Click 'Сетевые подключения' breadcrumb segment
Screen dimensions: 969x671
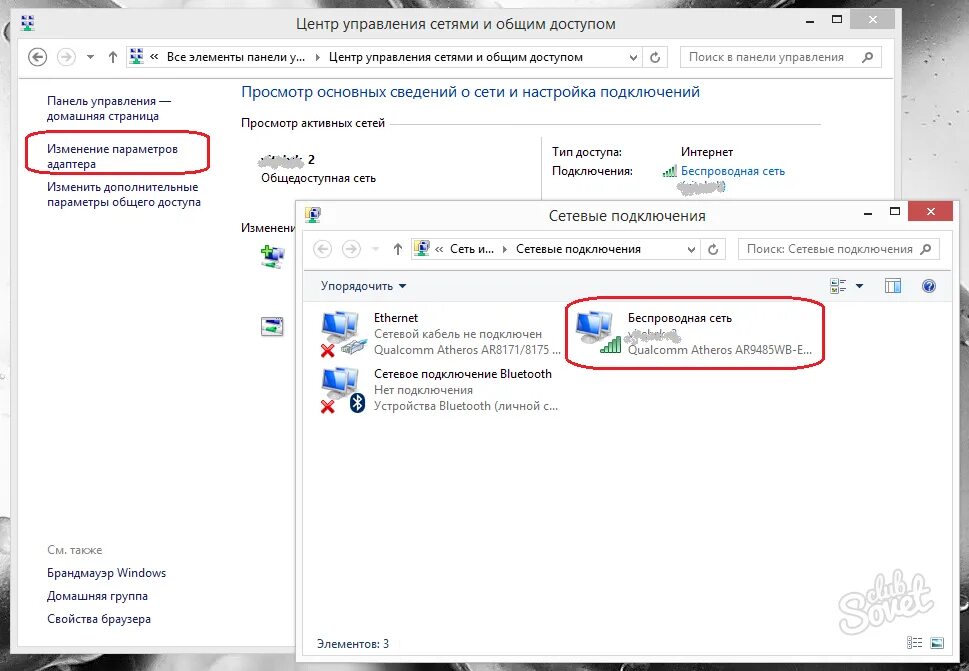click(x=578, y=249)
